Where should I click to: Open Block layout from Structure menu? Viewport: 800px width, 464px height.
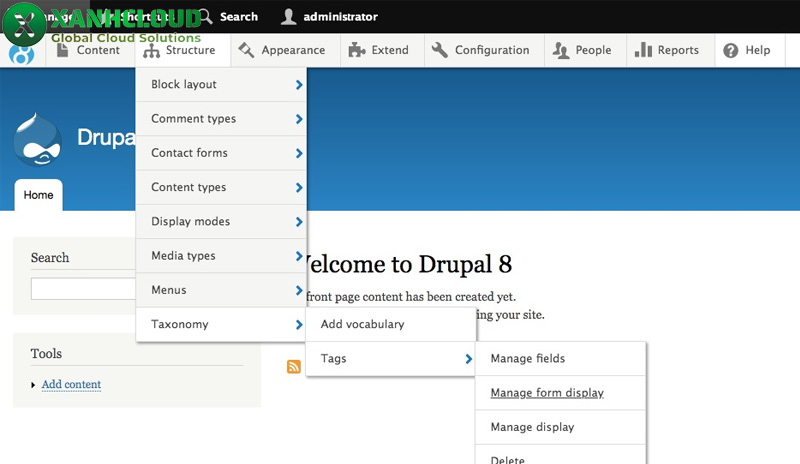(x=221, y=85)
